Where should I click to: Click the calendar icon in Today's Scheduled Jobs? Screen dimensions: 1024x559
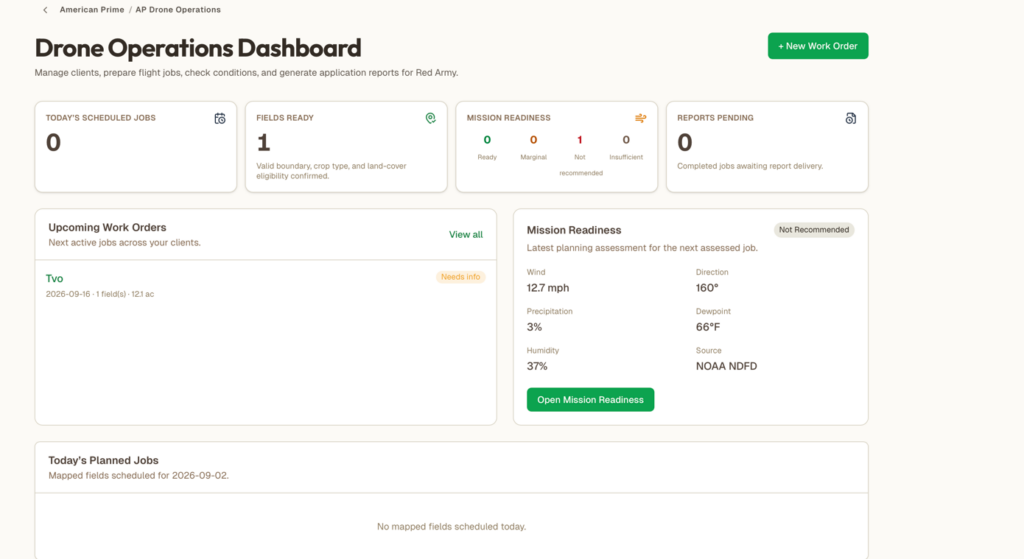[220, 118]
